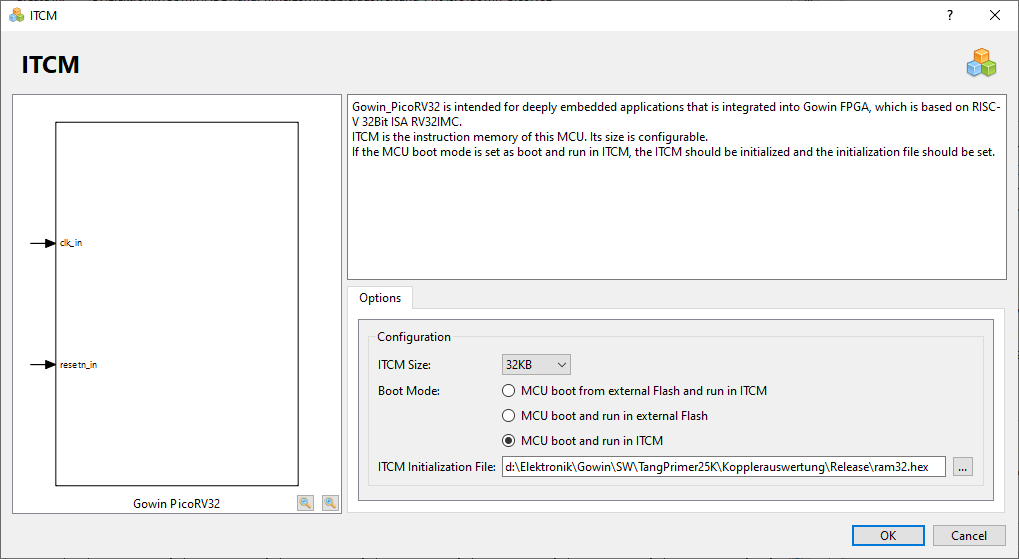Click the 'ITCM Initialization File:' label
The image size is (1019, 559).
[437, 467]
